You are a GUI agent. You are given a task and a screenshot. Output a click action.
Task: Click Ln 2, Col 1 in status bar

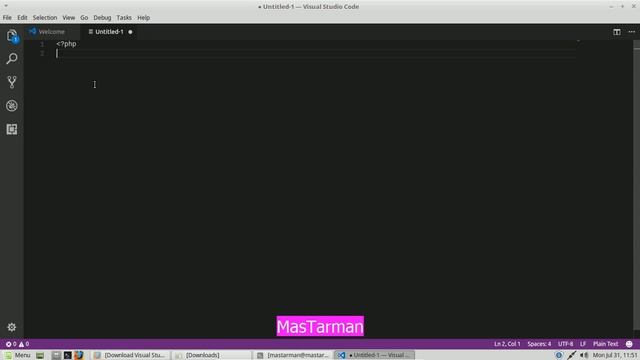(x=507, y=344)
